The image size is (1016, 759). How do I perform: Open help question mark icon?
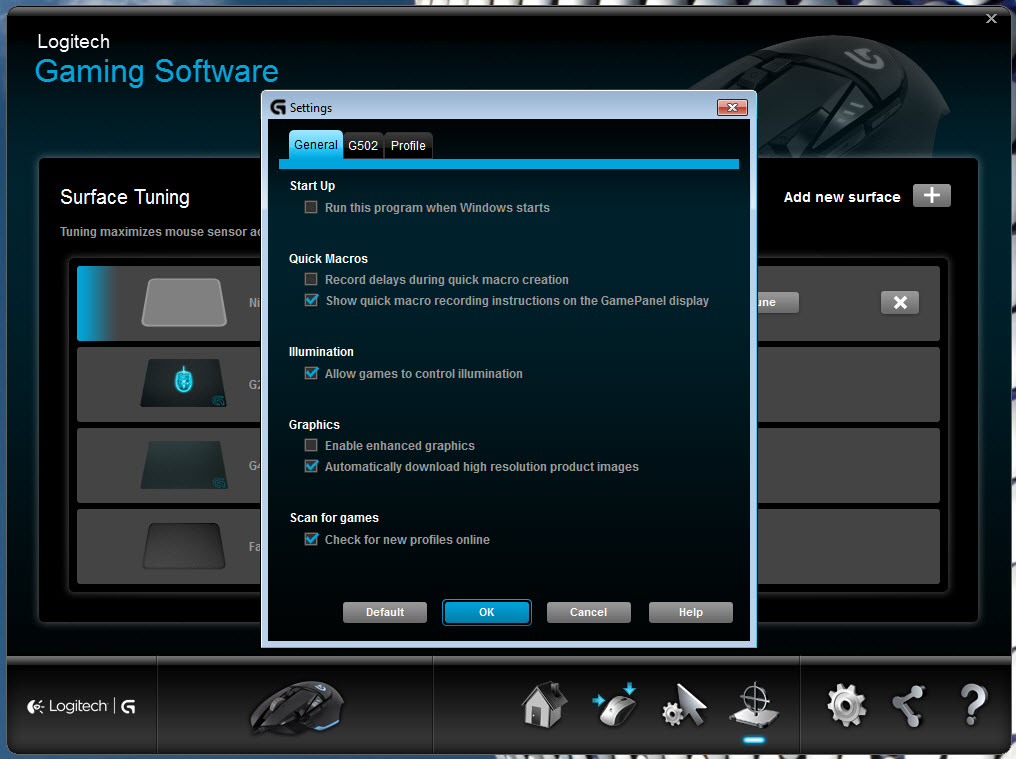point(973,705)
